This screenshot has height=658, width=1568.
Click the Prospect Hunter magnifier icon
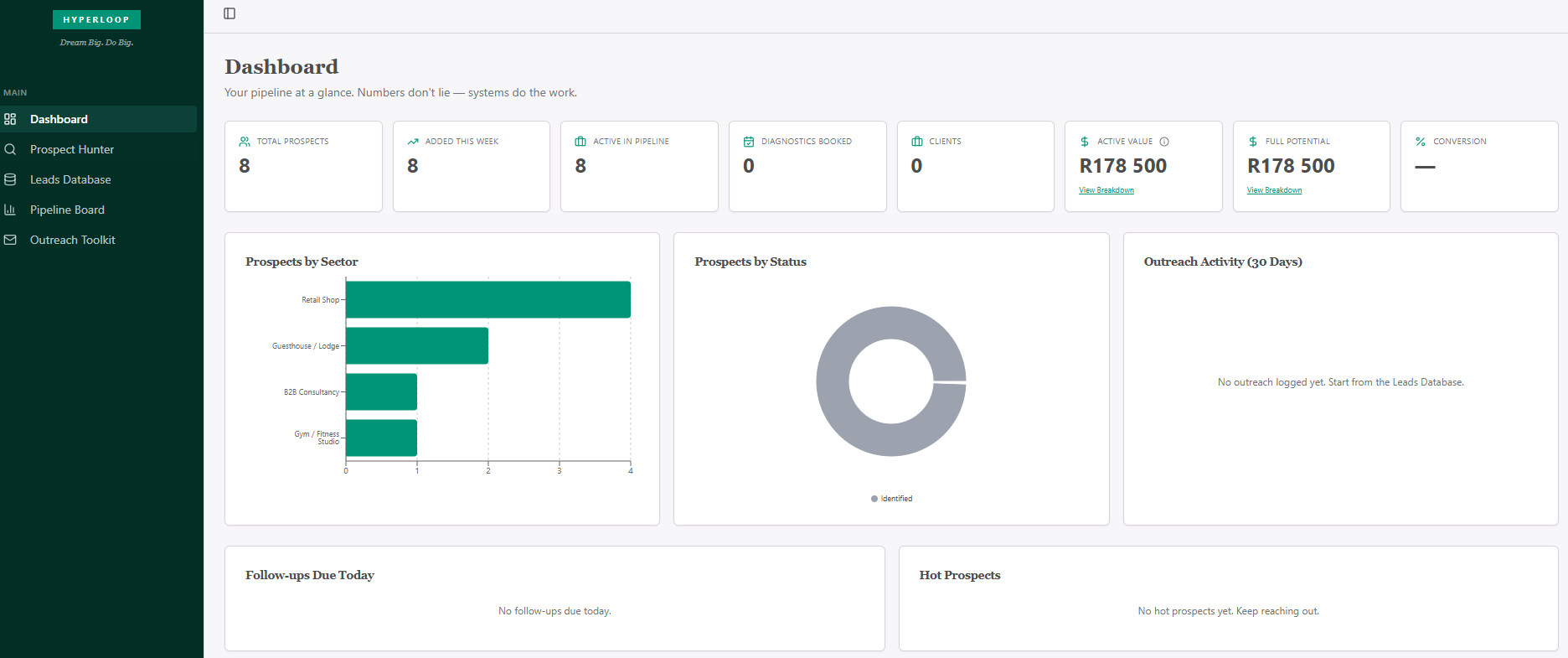(x=10, y=149)
